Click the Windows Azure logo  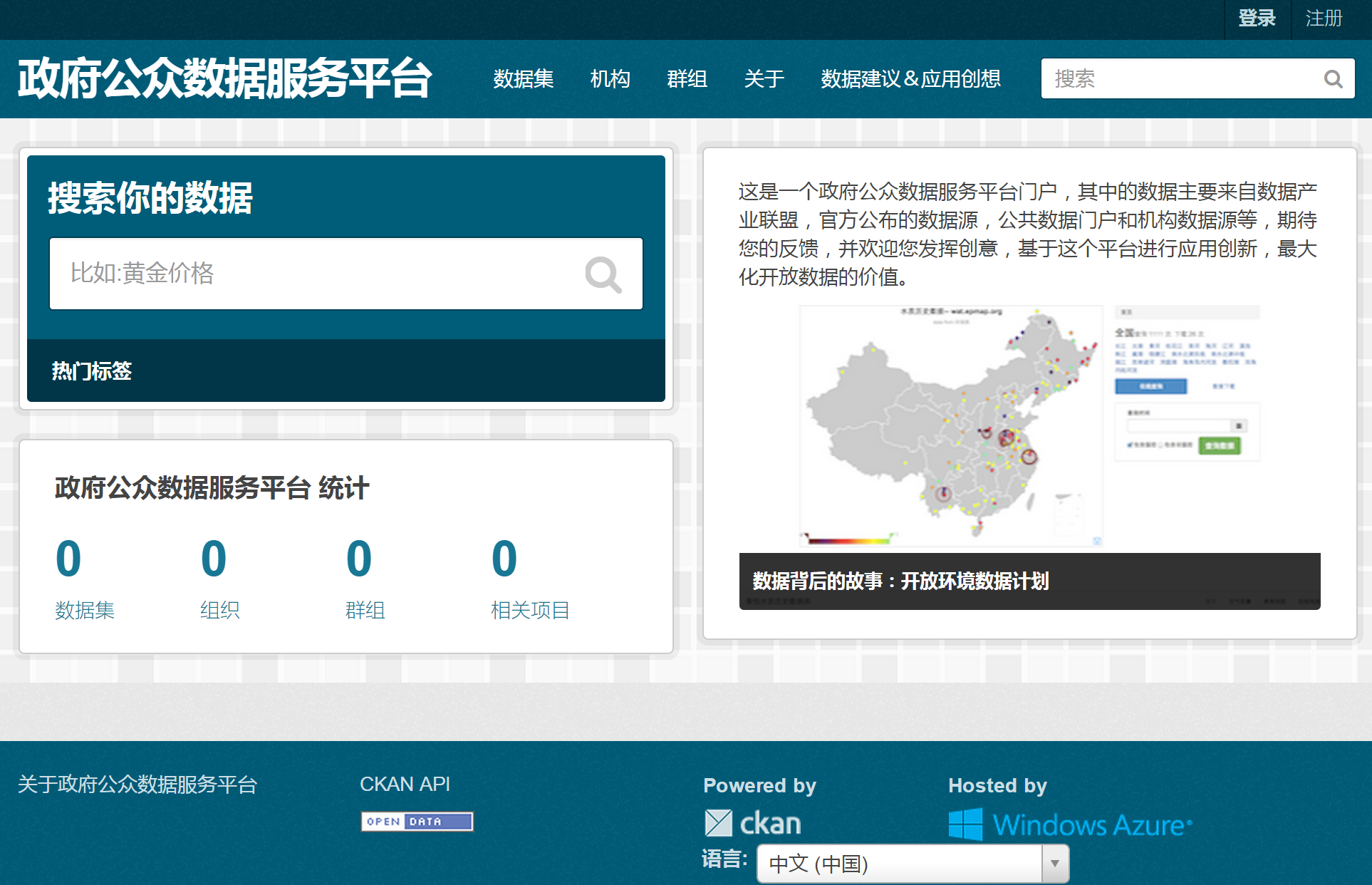[x=1070, y=824]
